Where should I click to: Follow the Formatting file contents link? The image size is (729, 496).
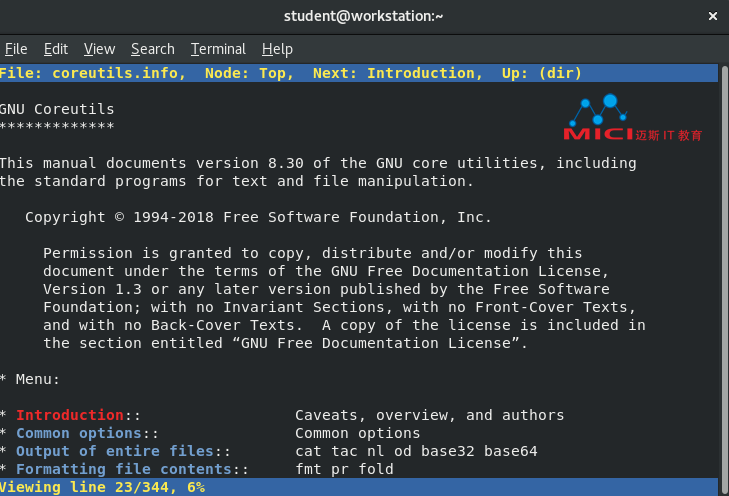124,470
